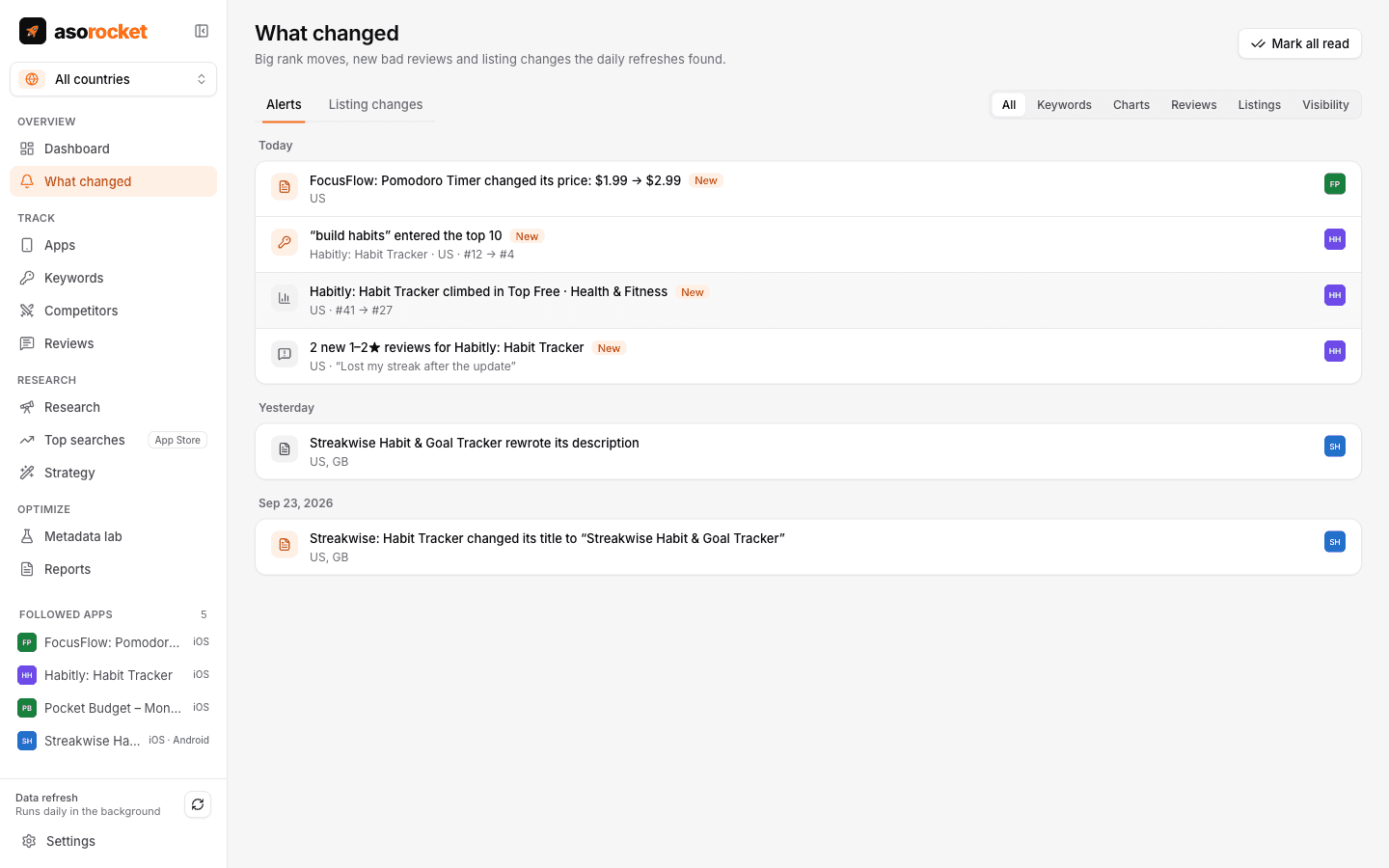
Task: Filter alerts by Visibility
Action: point(1325,105)
